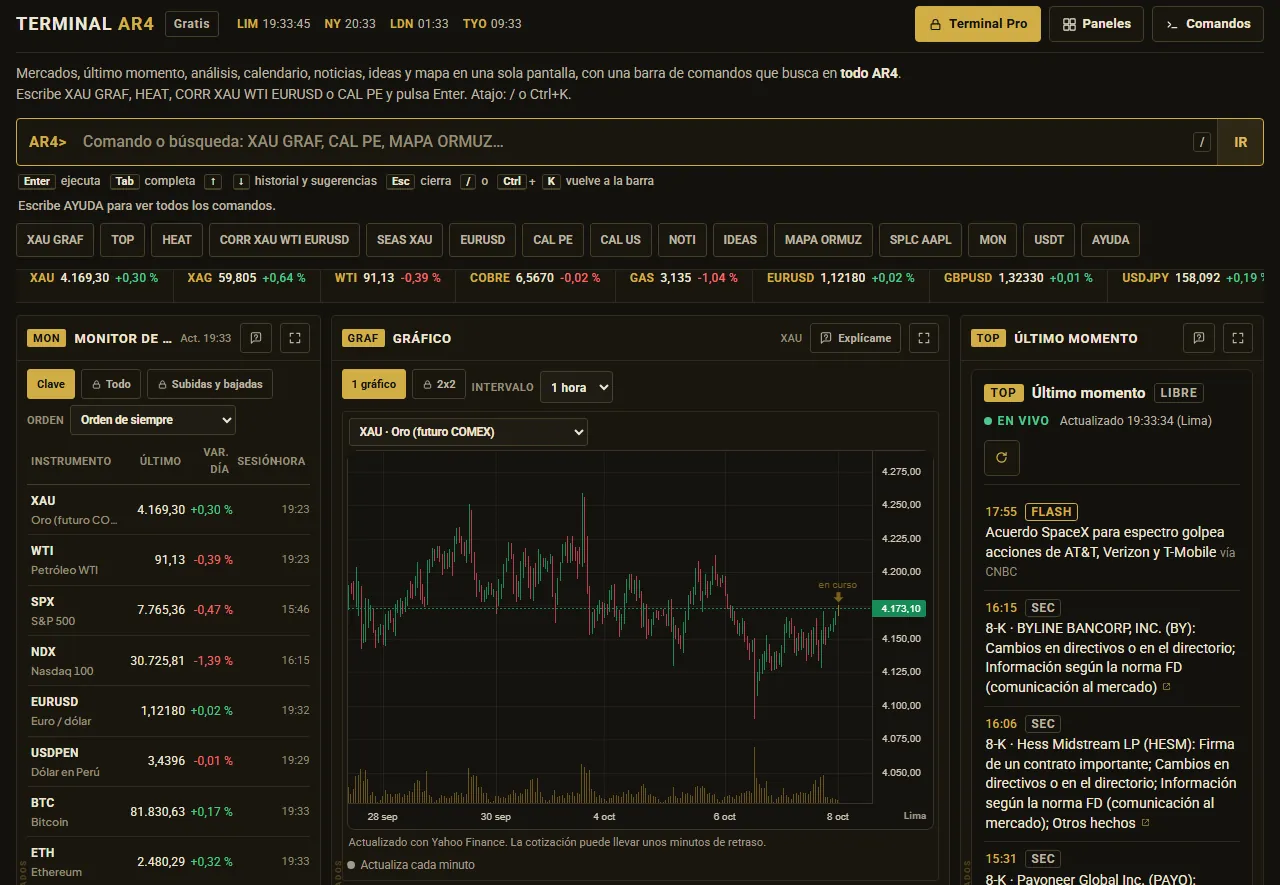Expand the Monitor panel to fullscreen

tap(295, 338)
